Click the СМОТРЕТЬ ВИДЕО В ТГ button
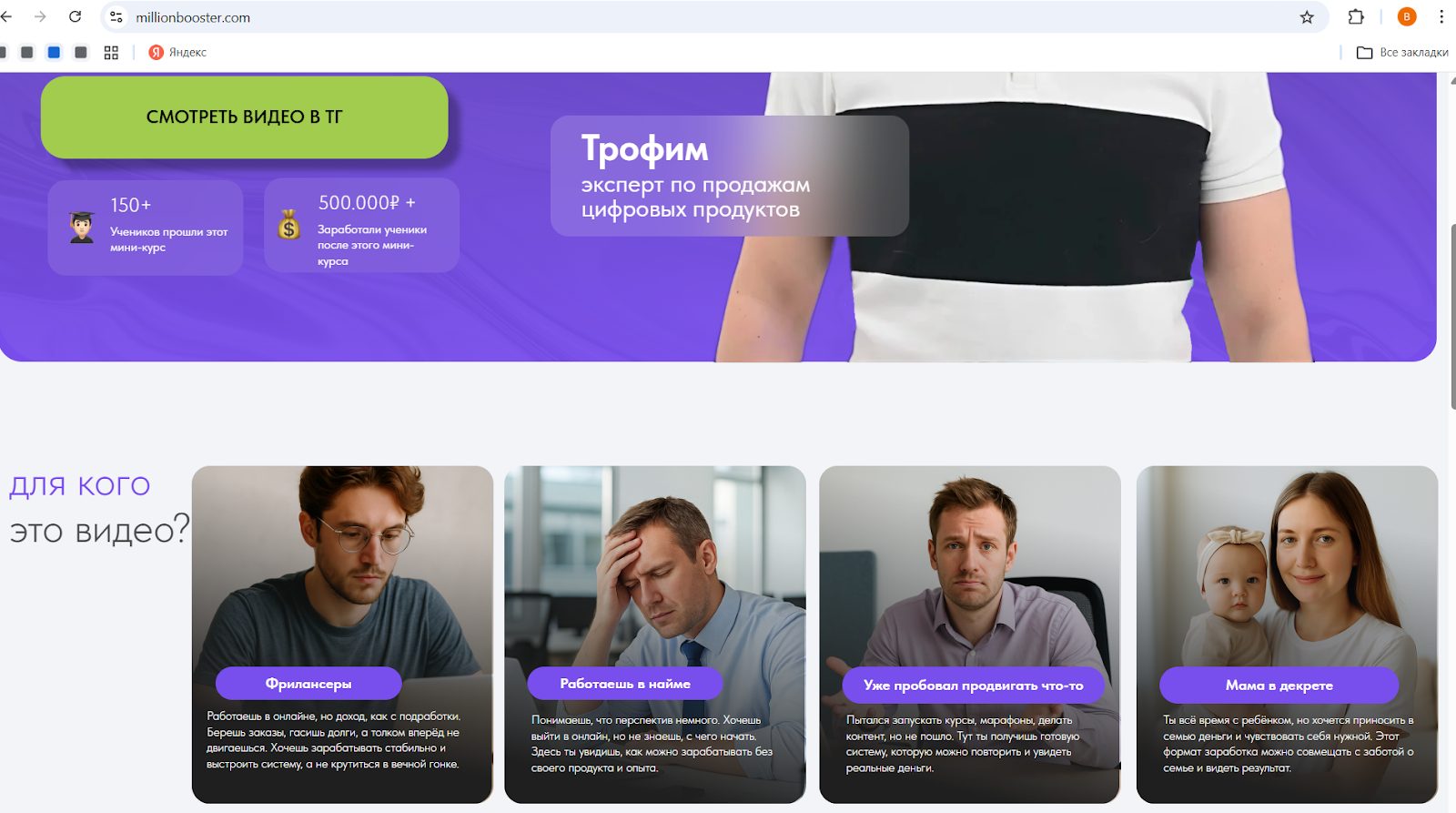 pos(245,117)
